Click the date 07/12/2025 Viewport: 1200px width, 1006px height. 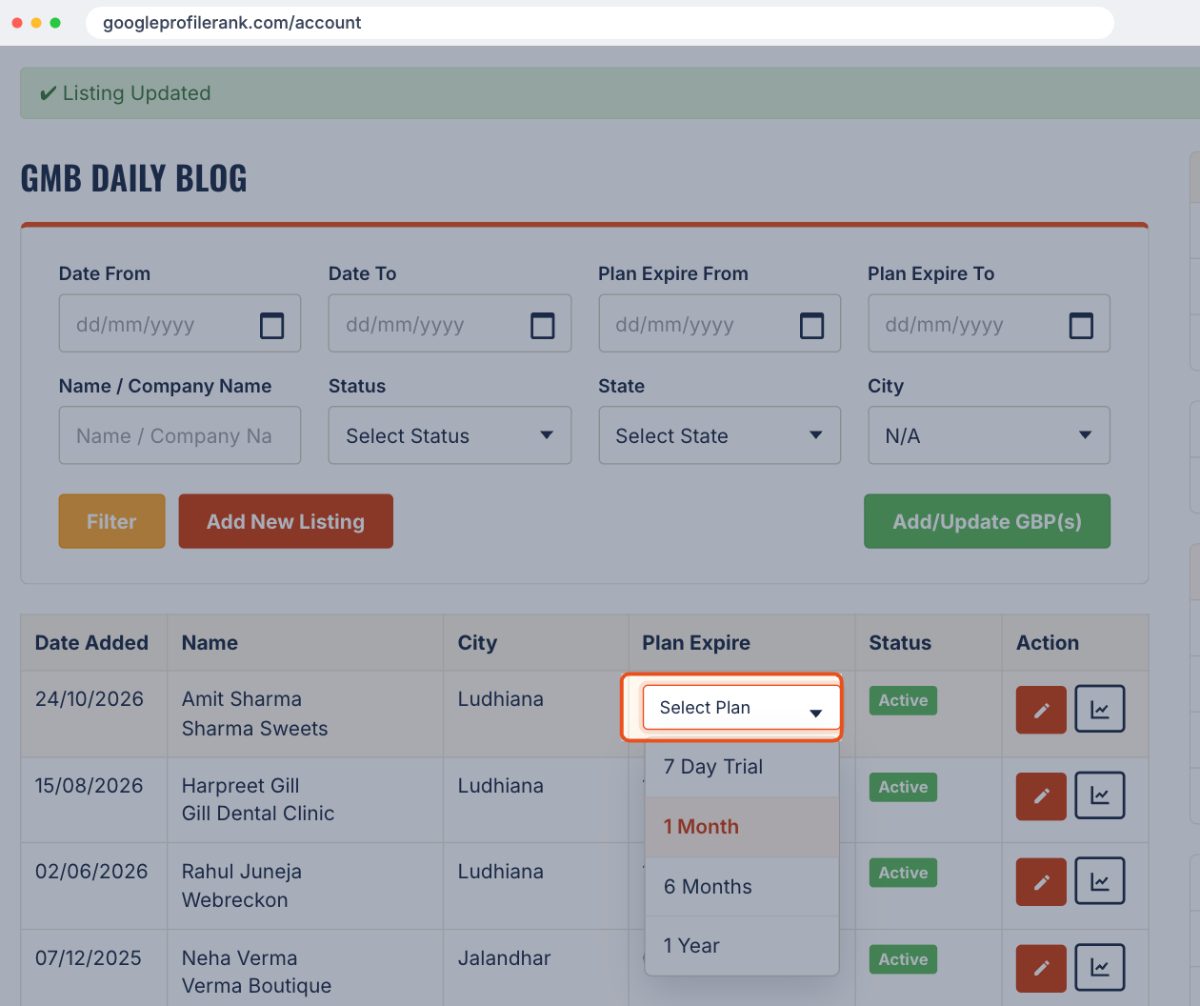(89, 958)
